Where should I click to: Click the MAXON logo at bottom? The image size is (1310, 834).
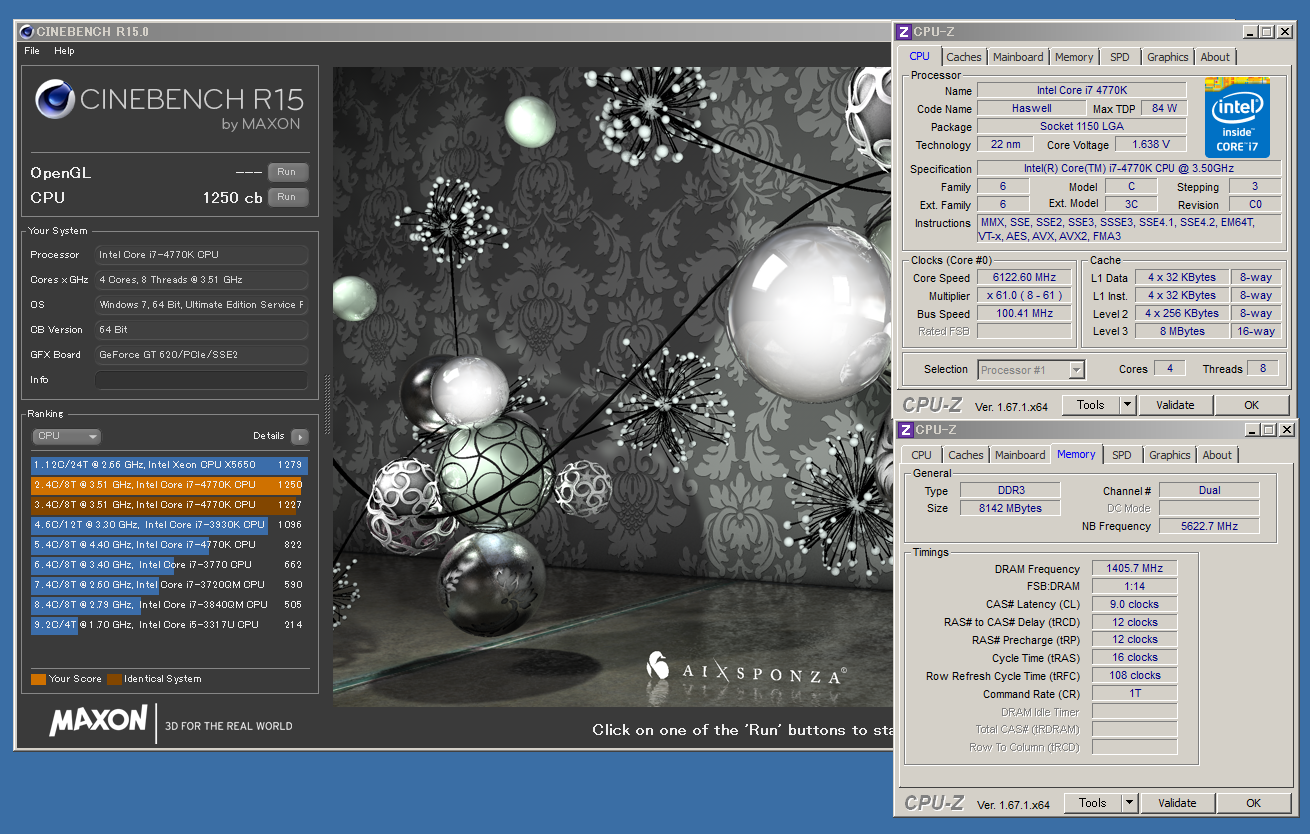98,720
